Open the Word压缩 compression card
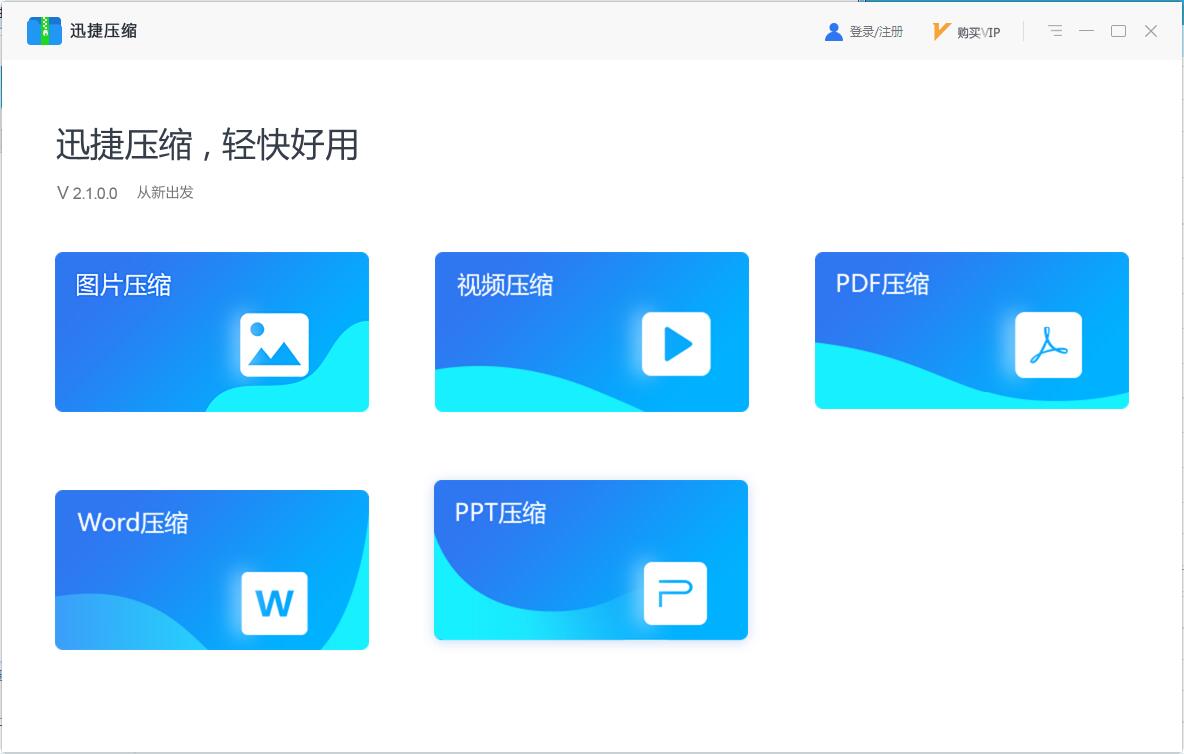Screen dimensions: 1184x754 pyautogui.click(x=211, y=568)
